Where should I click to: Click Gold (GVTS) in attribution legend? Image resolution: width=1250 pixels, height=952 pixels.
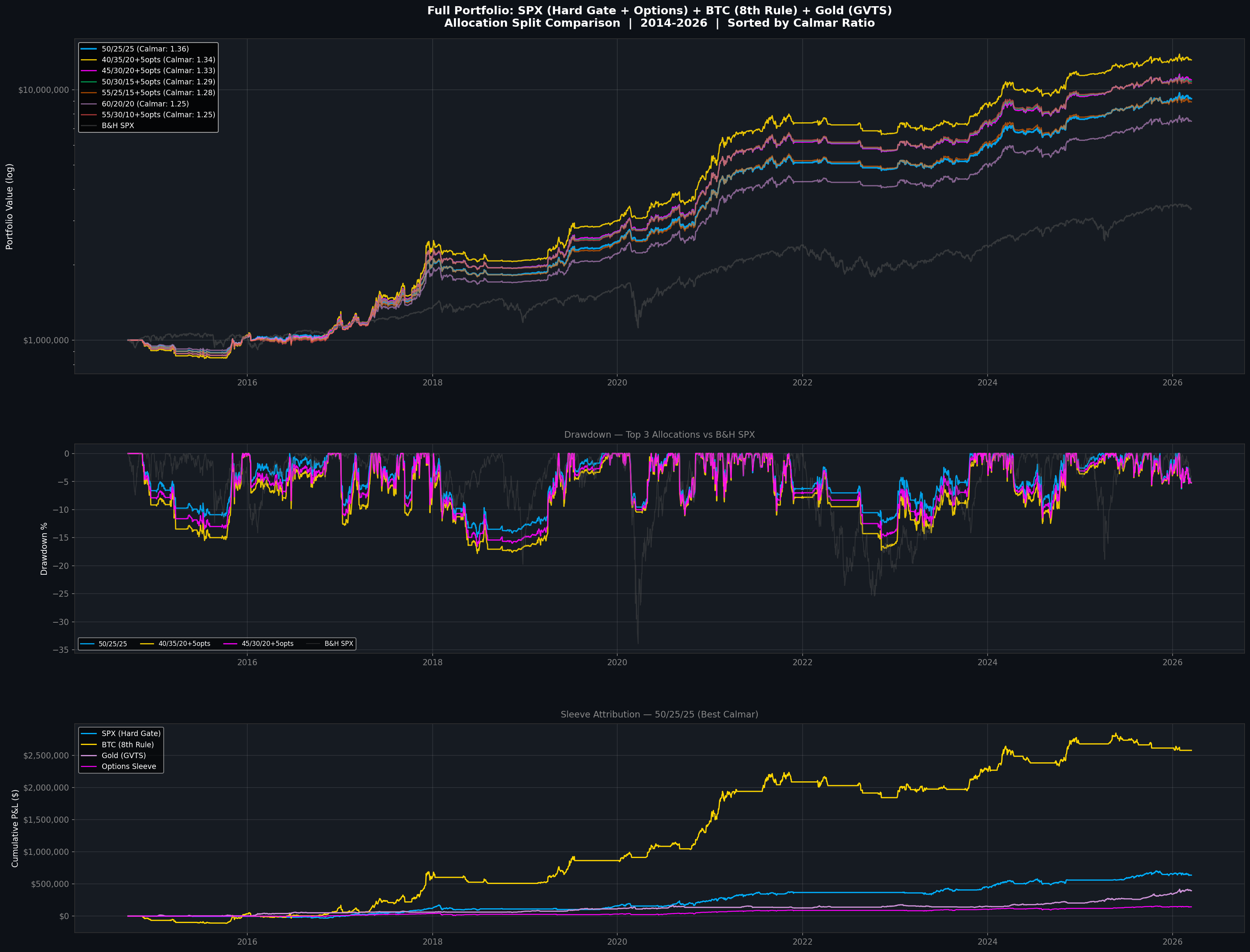(x=123, y=755)
